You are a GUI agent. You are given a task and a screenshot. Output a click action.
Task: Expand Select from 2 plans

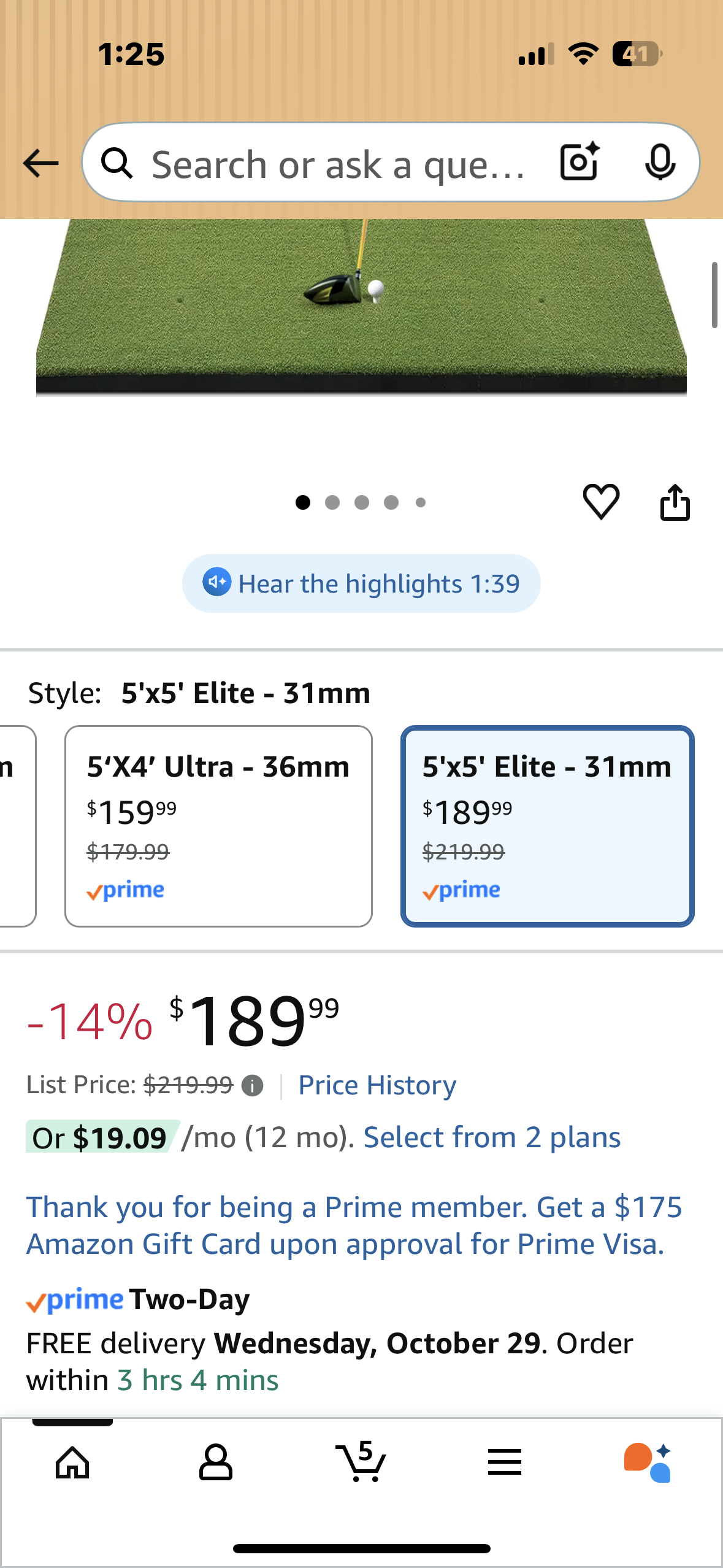[x=492, y=1138]
